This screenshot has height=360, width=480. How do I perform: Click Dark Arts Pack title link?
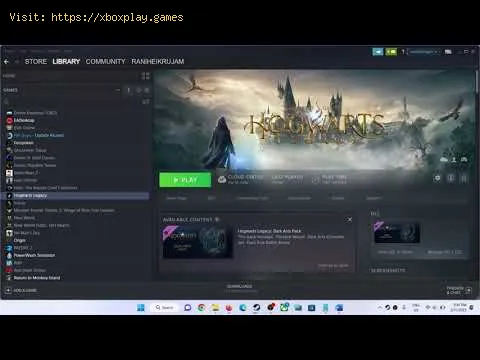pos(269,231)
